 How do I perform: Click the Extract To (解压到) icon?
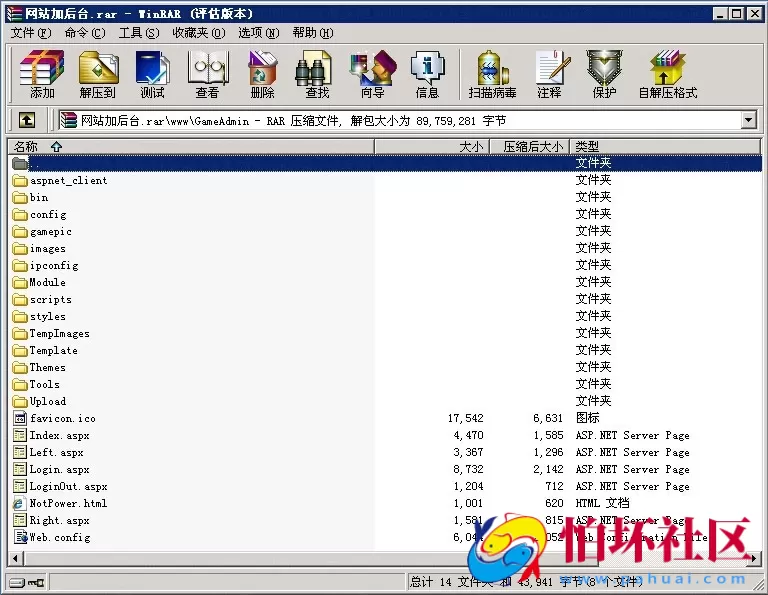click(x=98, y=73)
